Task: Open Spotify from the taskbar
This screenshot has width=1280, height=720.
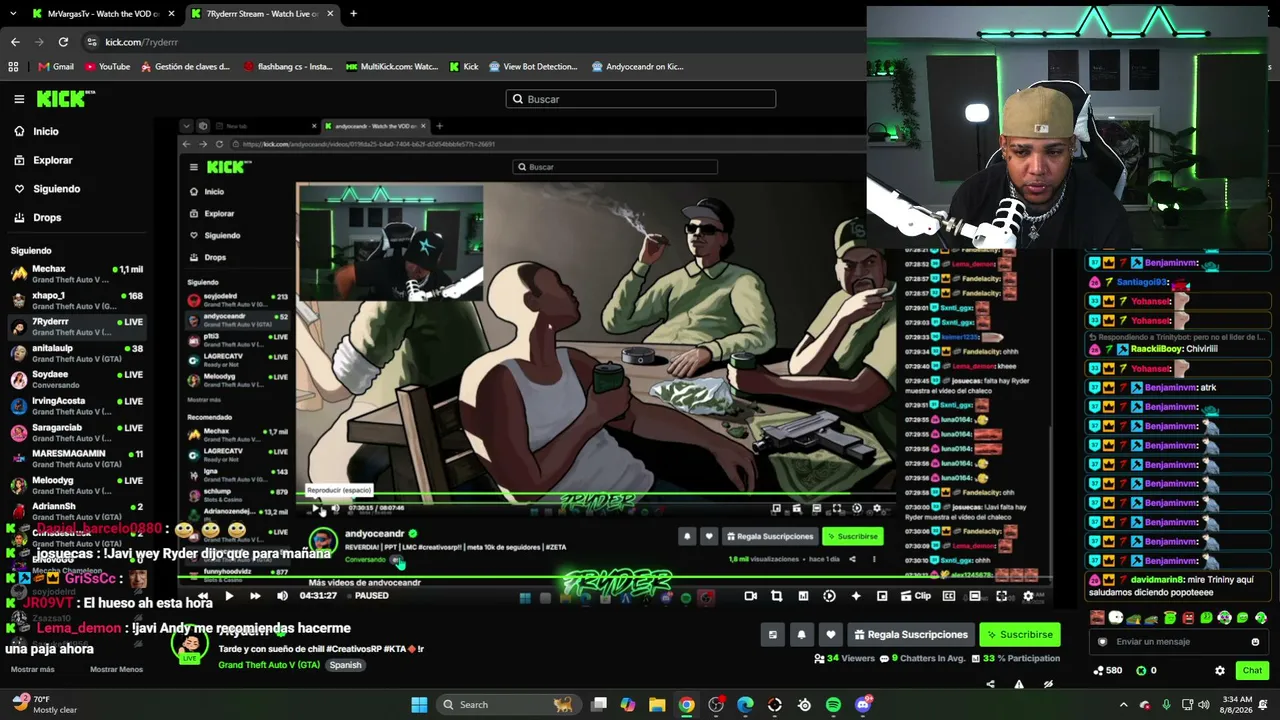Action: [x=833, y=705]
